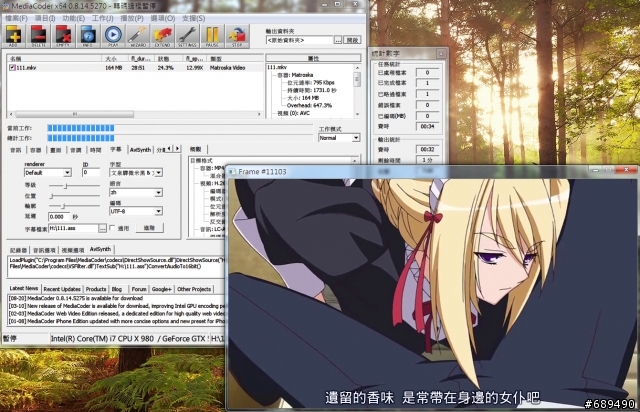Launch the WIZARD toolbar icon
The width and height of the screenshot is (640, 412).
(138, 36)
